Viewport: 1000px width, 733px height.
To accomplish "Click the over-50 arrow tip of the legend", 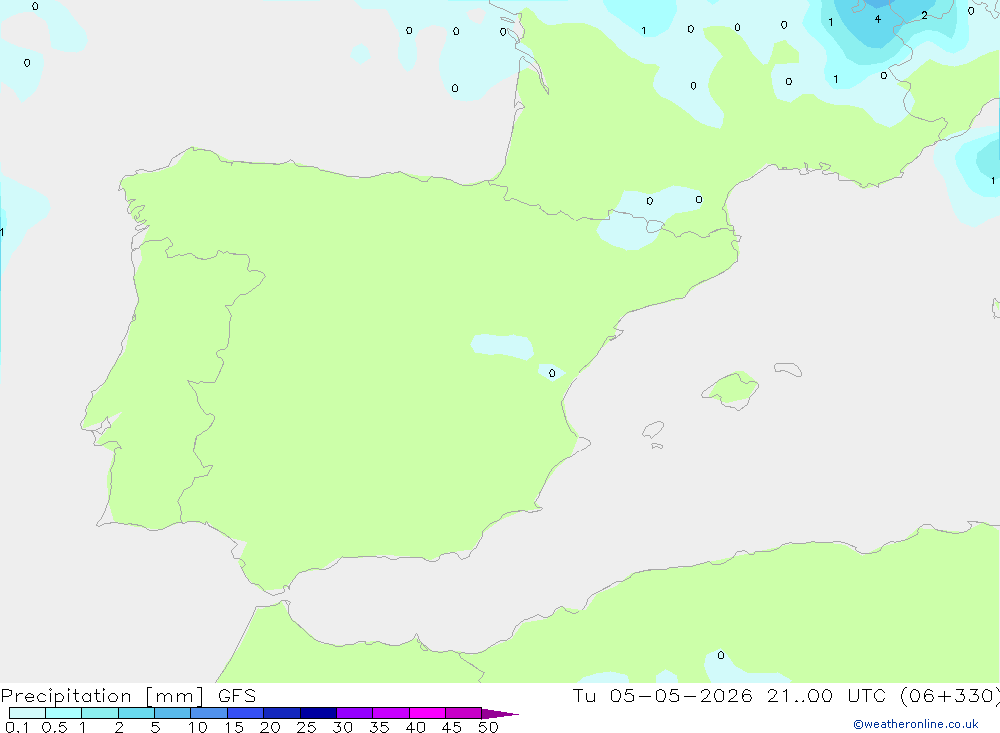I will click(500, 714).
